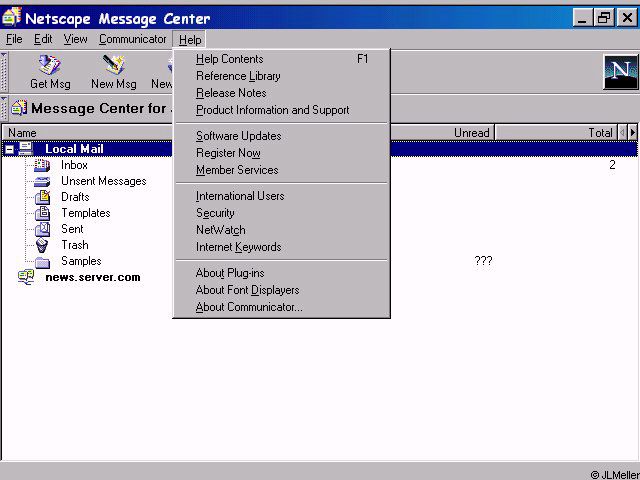Click the news.server.com newsgroup icon
The height and width of the screenshot is (480, 640).
[x=27, y=277]
